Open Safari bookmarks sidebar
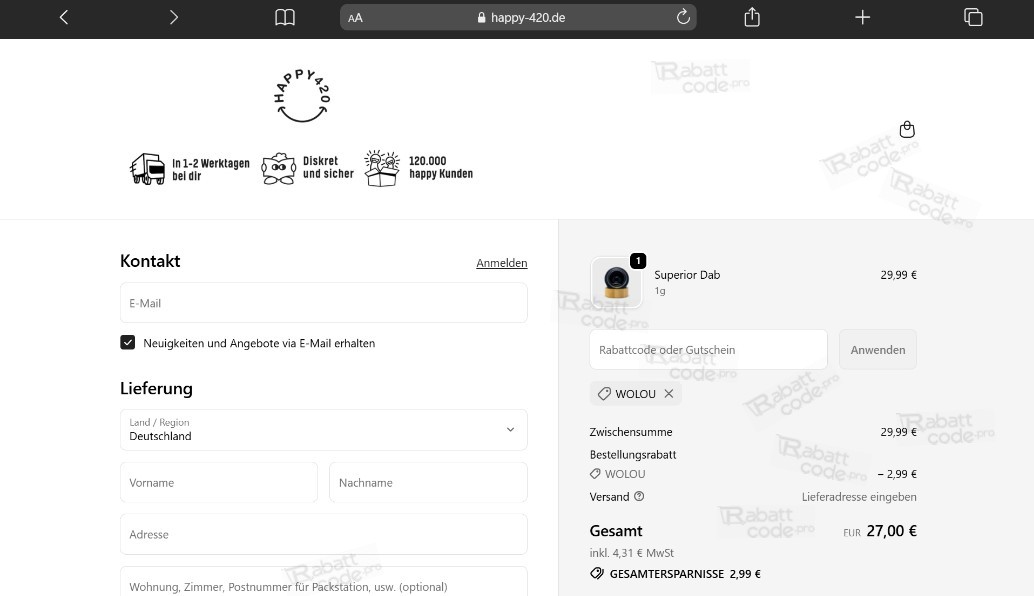Screen dimensions: 1034x596 click(x=284, y=17)
